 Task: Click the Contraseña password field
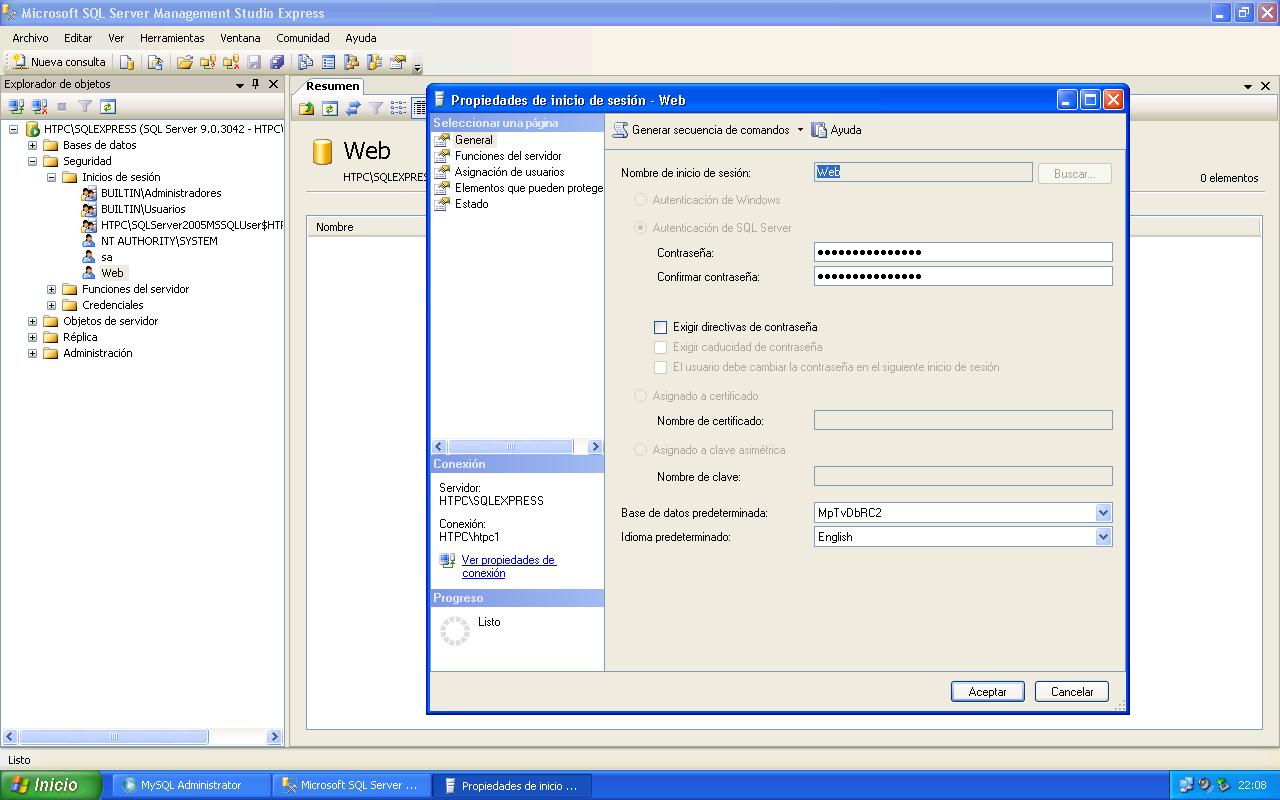962,252
